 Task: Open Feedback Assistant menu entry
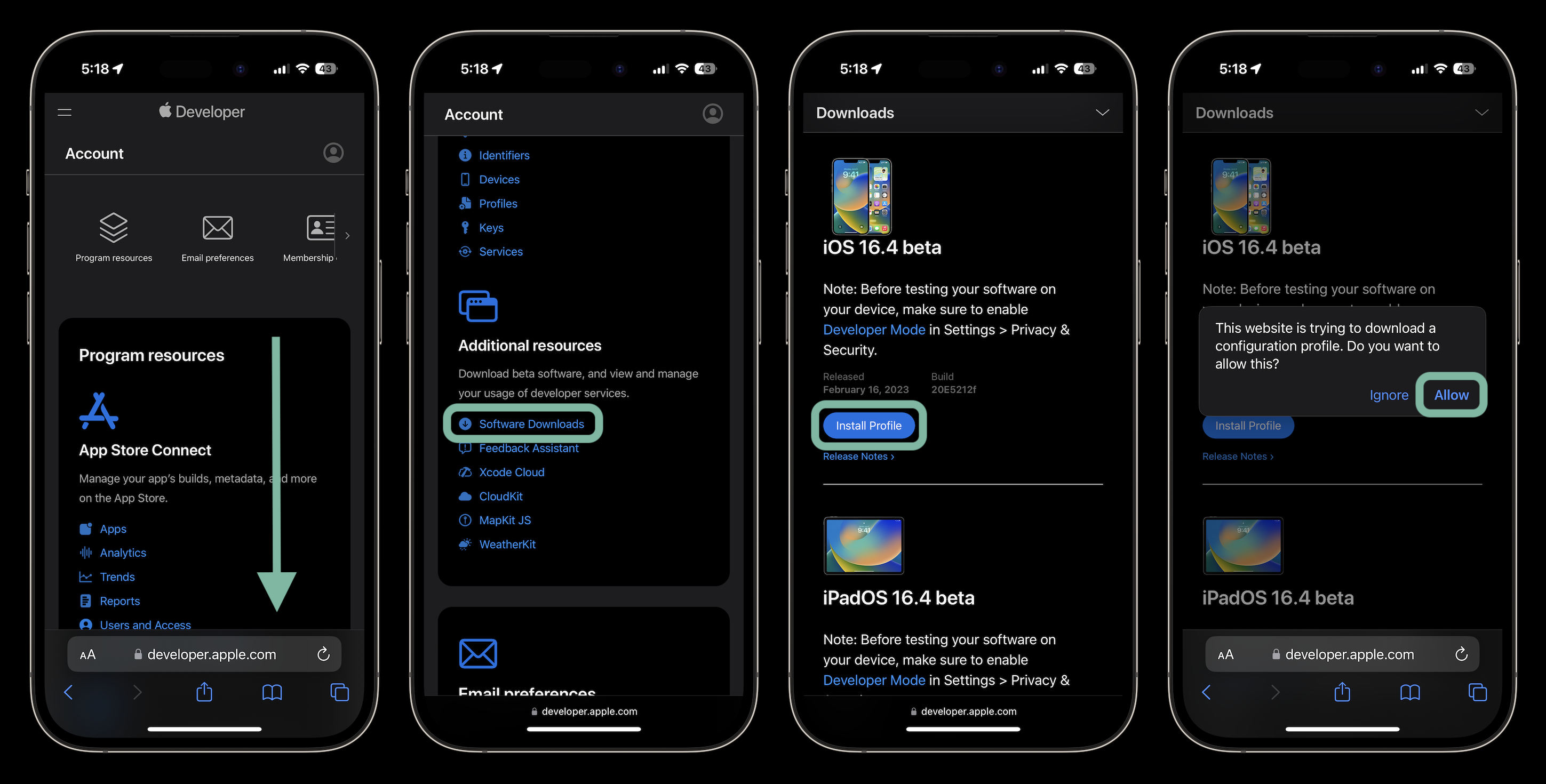(x=529, y=447)
